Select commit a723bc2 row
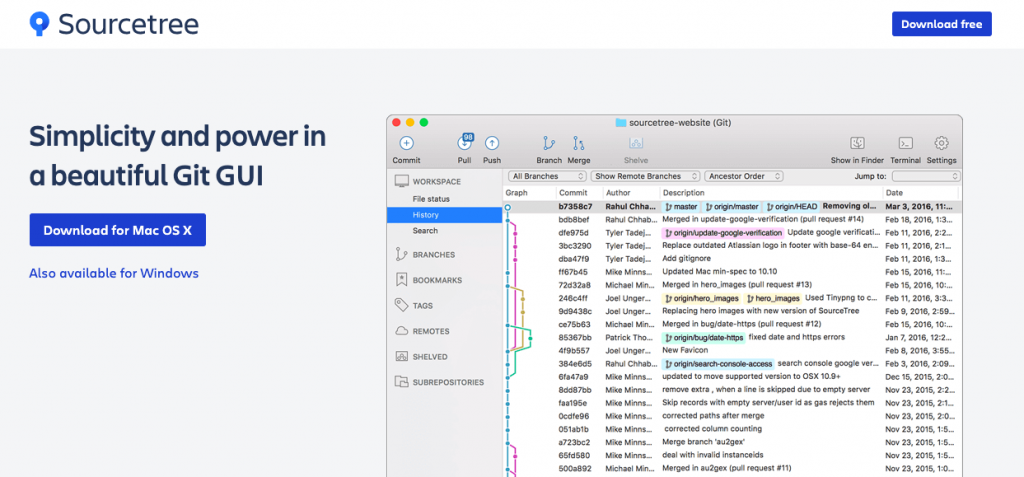Viewport: 1024px width, 477px height. 731,442
